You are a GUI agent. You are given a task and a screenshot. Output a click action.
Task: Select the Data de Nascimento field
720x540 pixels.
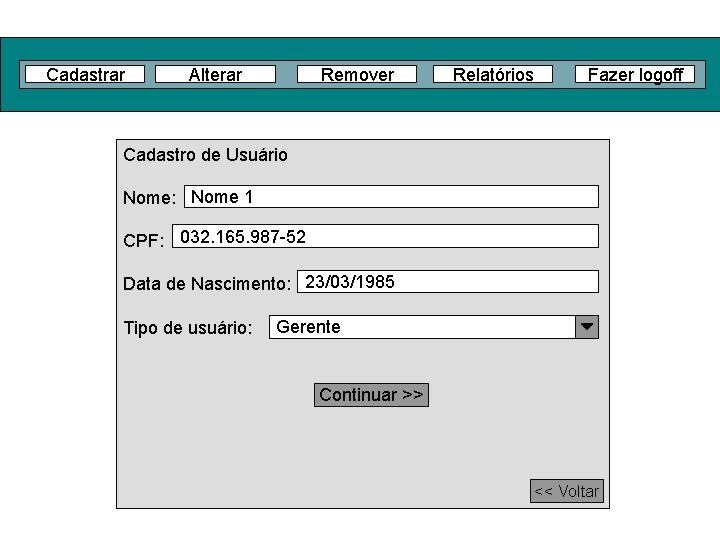pyautogui.click(x=448, y=281)
